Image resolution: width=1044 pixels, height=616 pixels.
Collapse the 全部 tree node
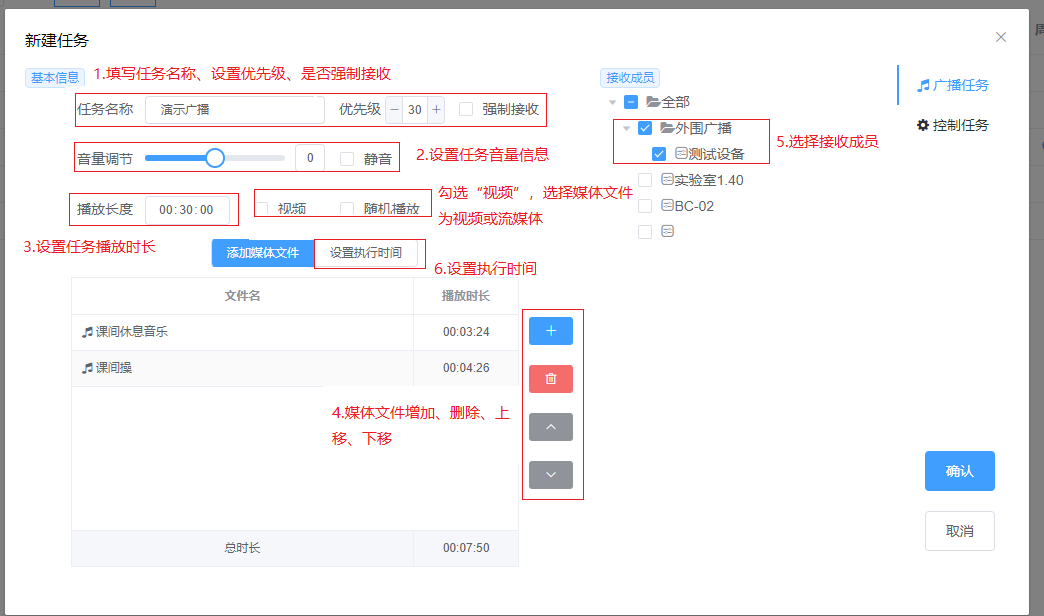pyautogui.click(x=612, y=102)
